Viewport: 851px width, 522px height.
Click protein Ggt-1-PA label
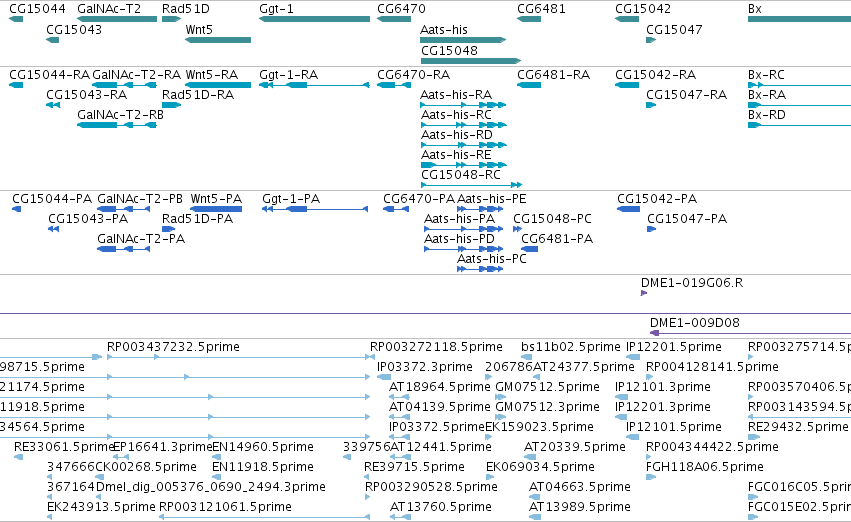tap(291, 199)
